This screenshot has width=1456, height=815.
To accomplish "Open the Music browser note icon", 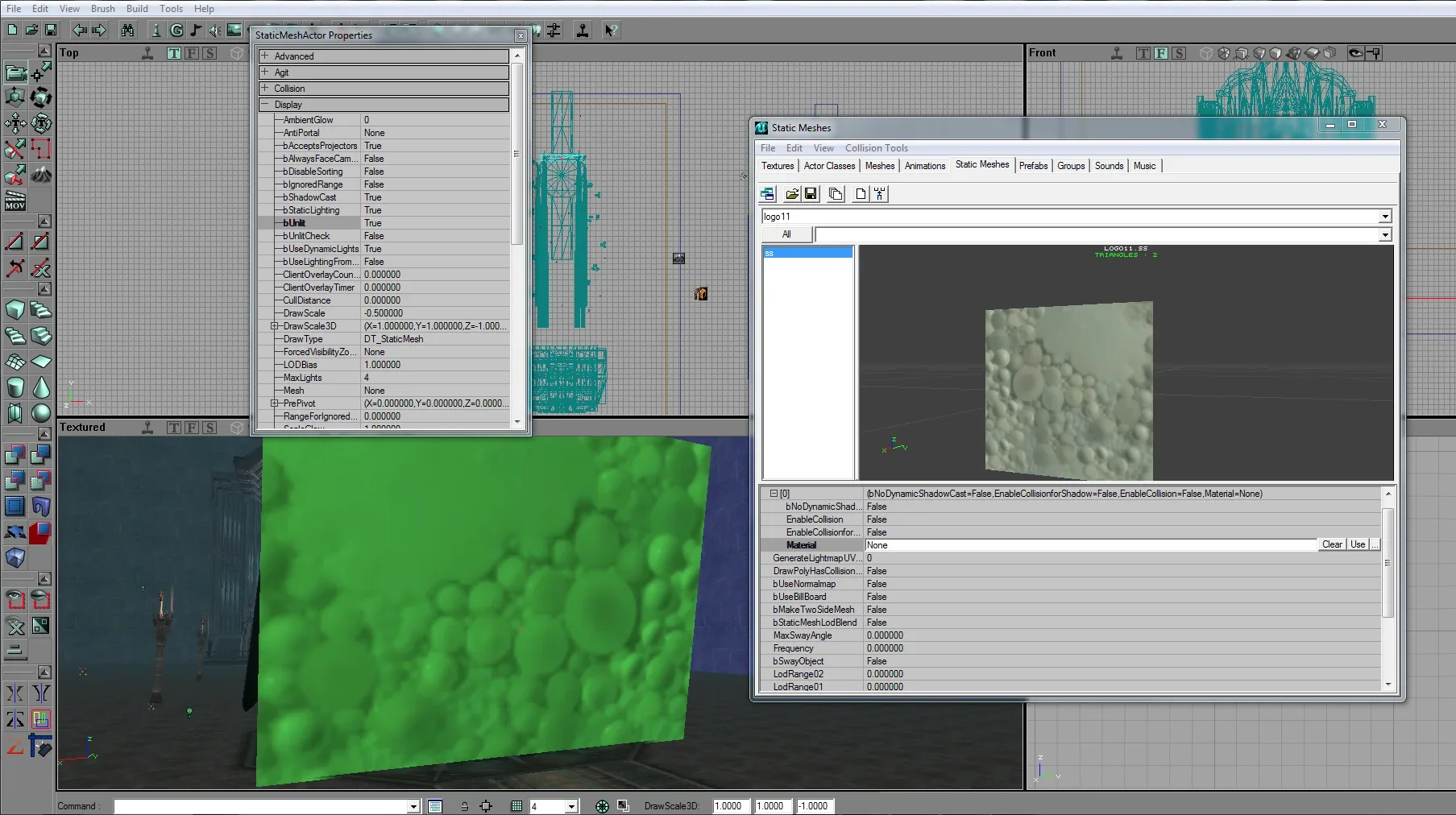I will (195, 31).
